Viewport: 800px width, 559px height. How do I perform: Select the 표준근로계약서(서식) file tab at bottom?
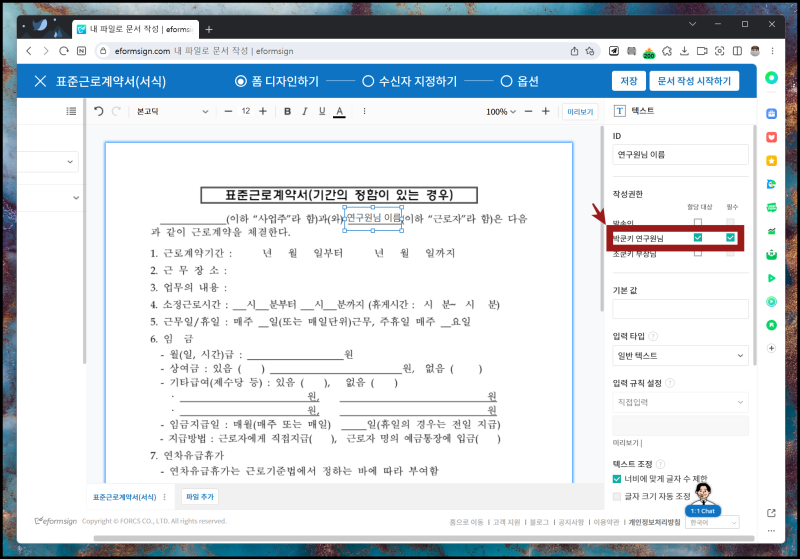pos(125,496)
